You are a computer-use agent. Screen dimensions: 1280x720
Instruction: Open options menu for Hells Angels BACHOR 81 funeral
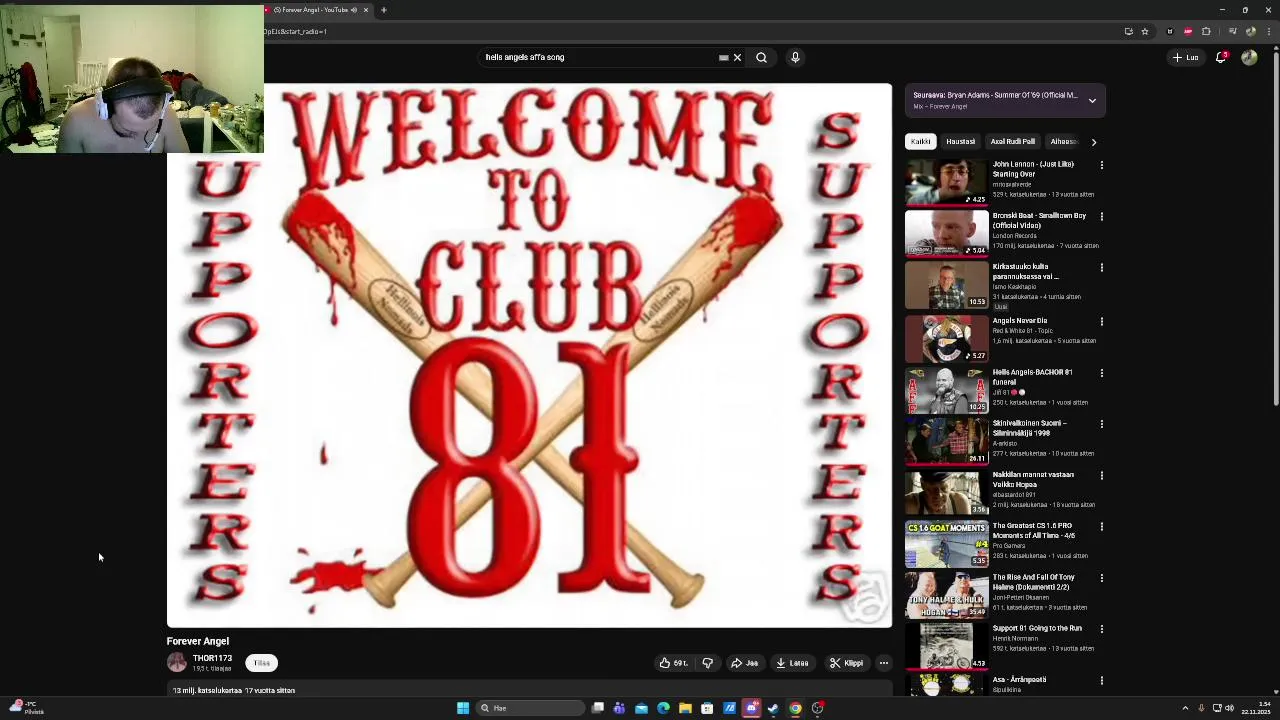tap(1102, 373)
